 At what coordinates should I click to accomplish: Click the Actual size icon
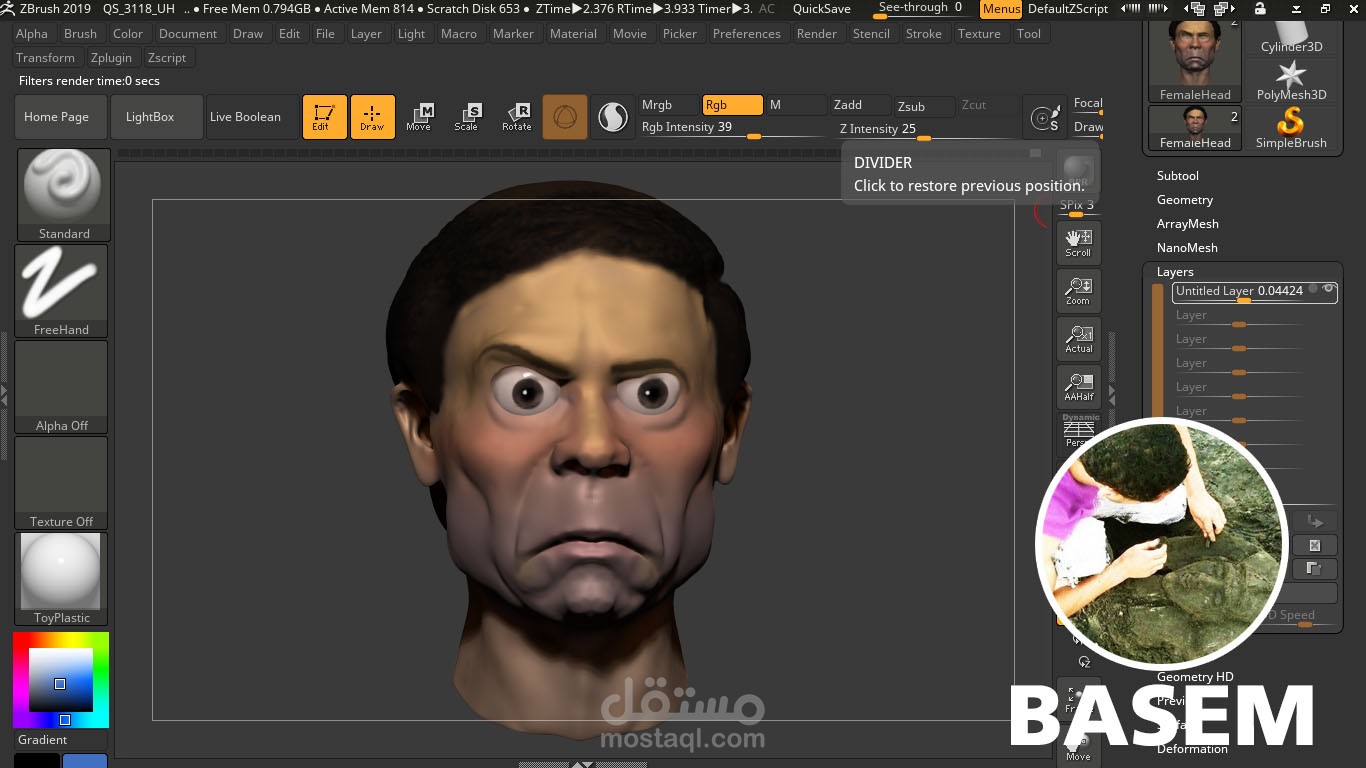(x=1078, y=339)
